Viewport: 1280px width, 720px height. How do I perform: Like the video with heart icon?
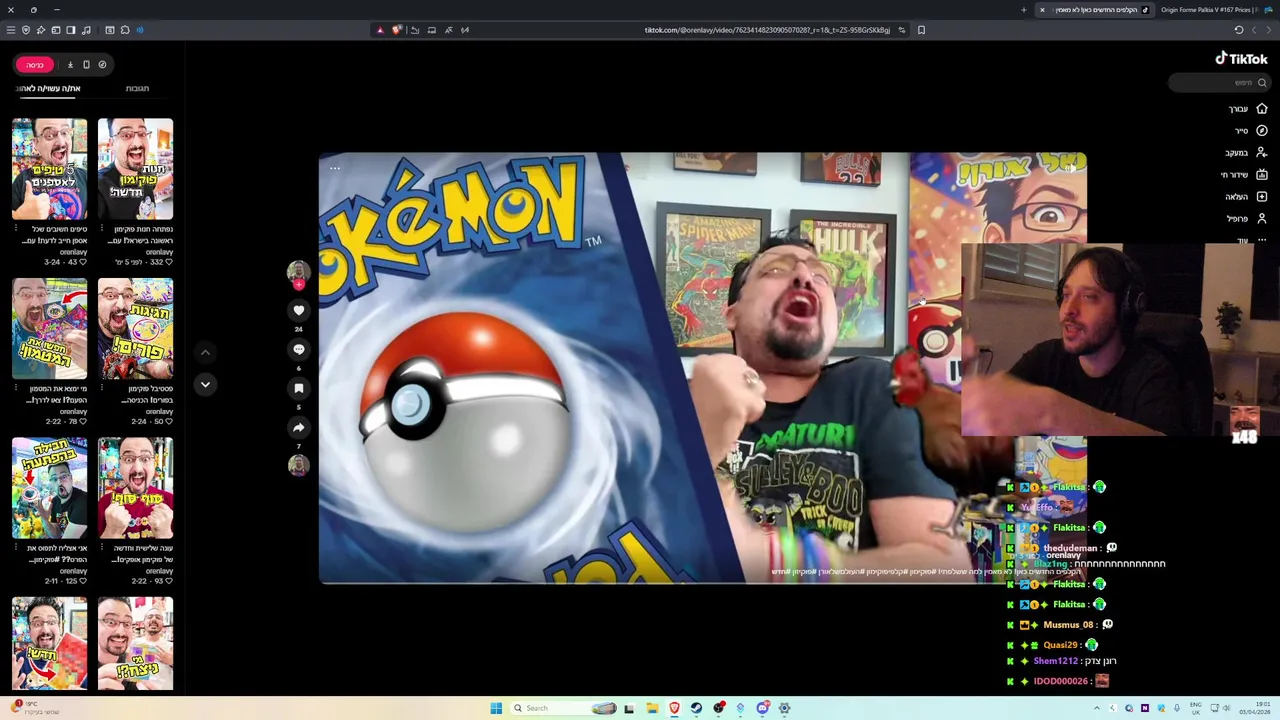point(298,311)
